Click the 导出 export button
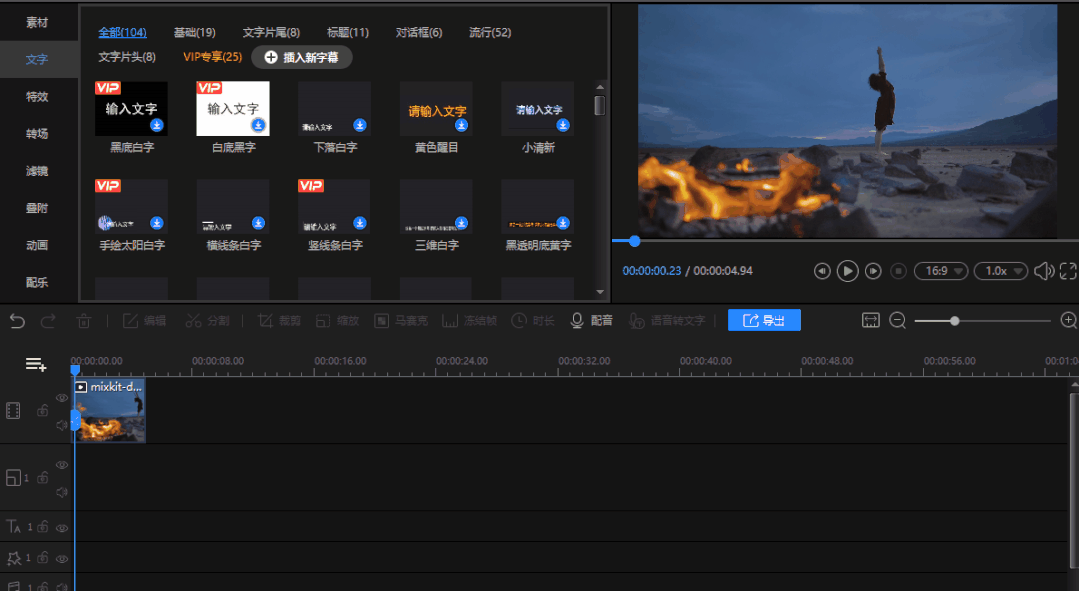The width and height of the screenshot is (1079, 591). coord(764,320)
